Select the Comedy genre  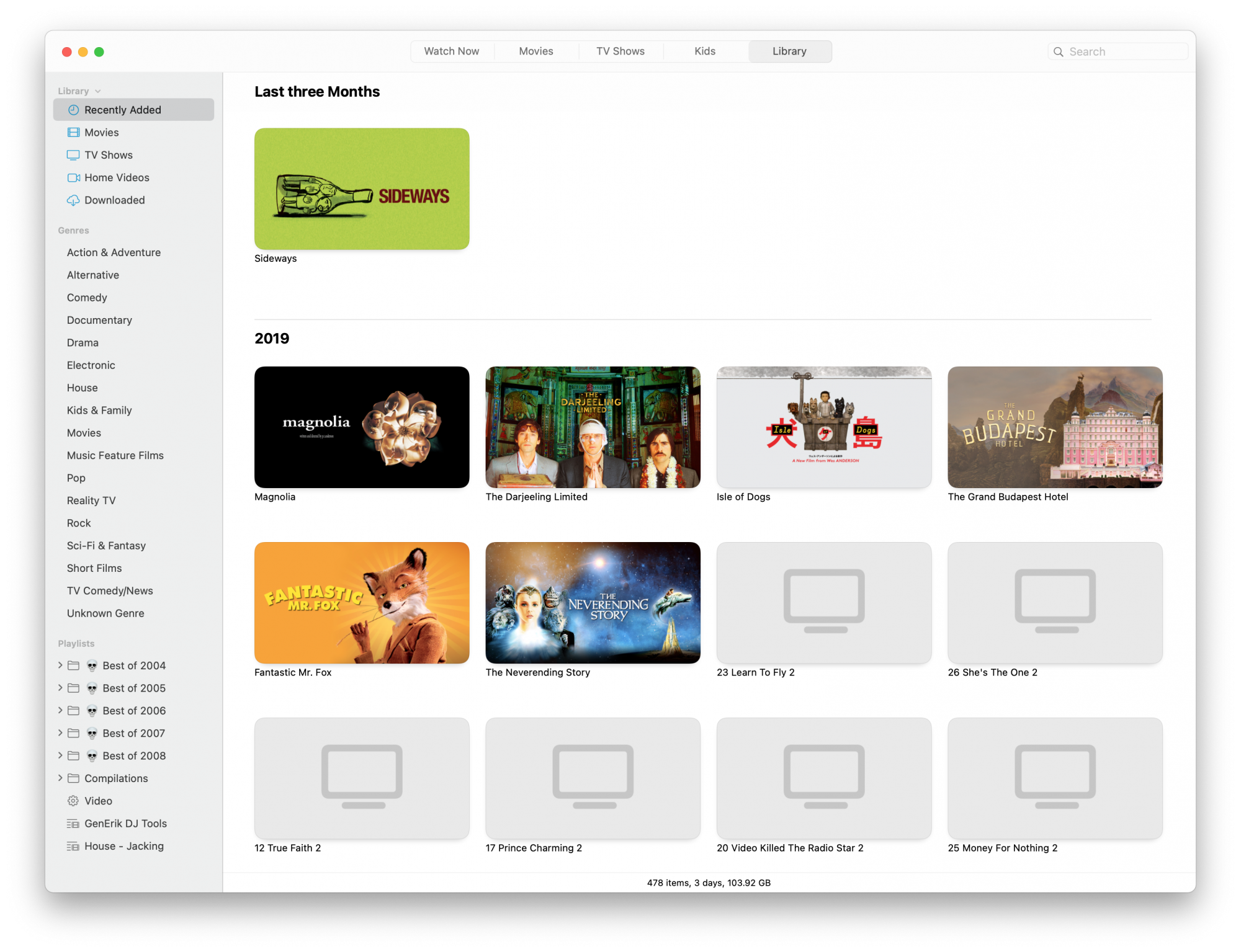pos(87,298)
